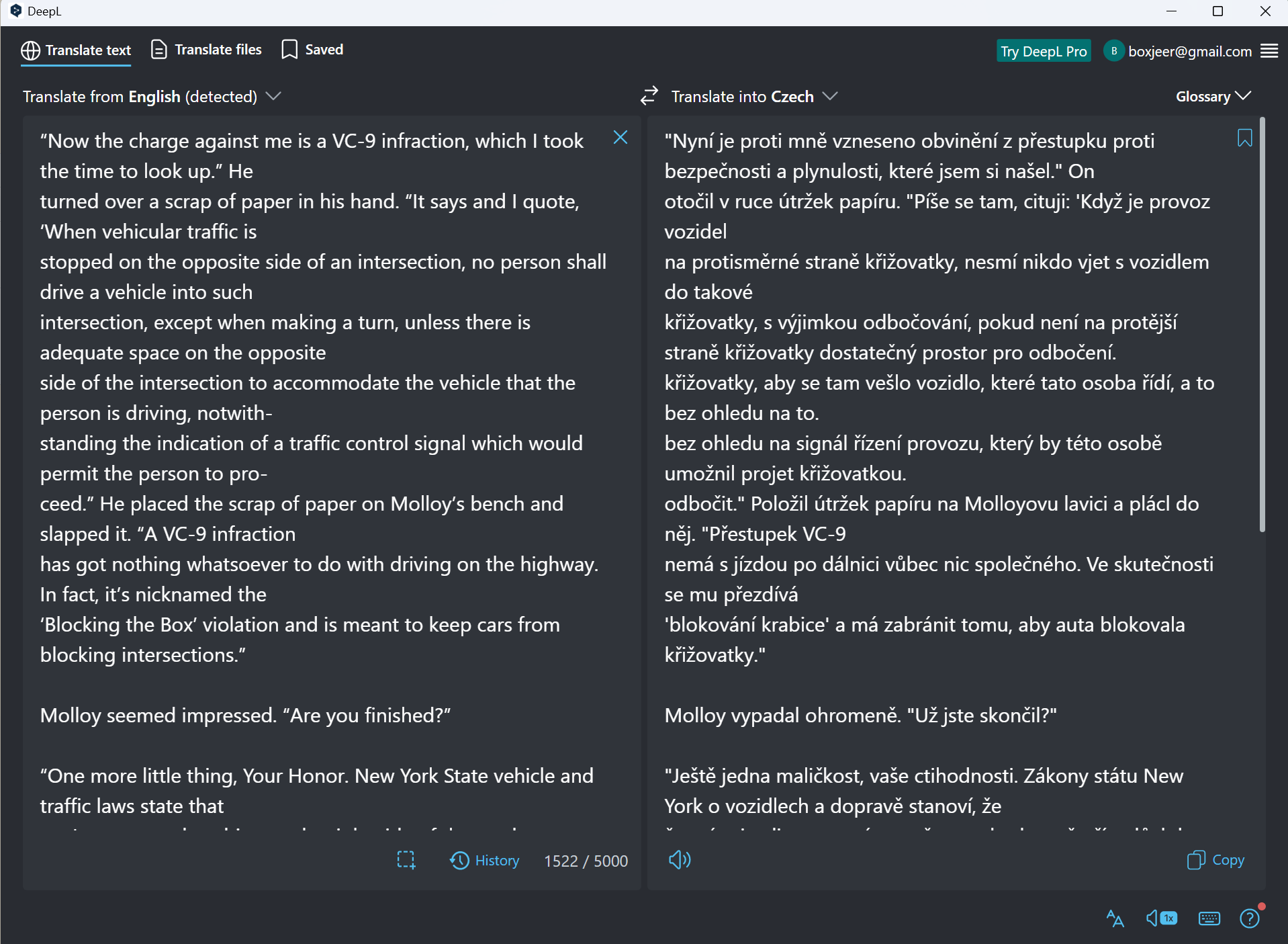Switch to the Translate files tab

(x=206, y=50)
